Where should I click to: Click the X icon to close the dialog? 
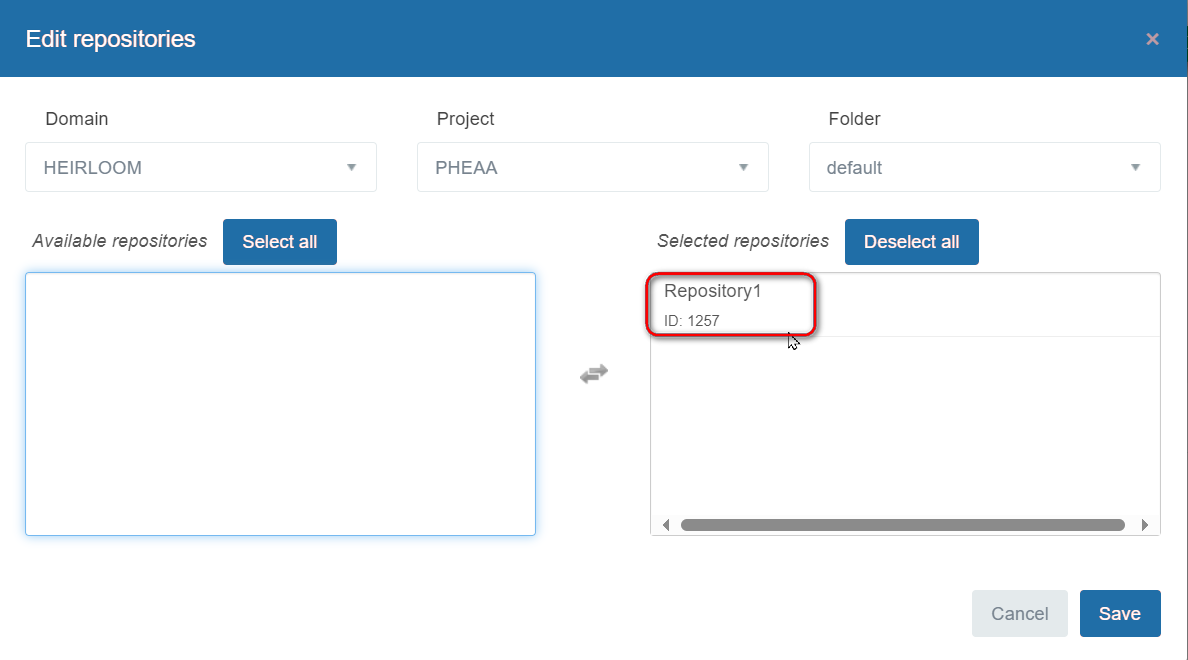point(1152,38)
